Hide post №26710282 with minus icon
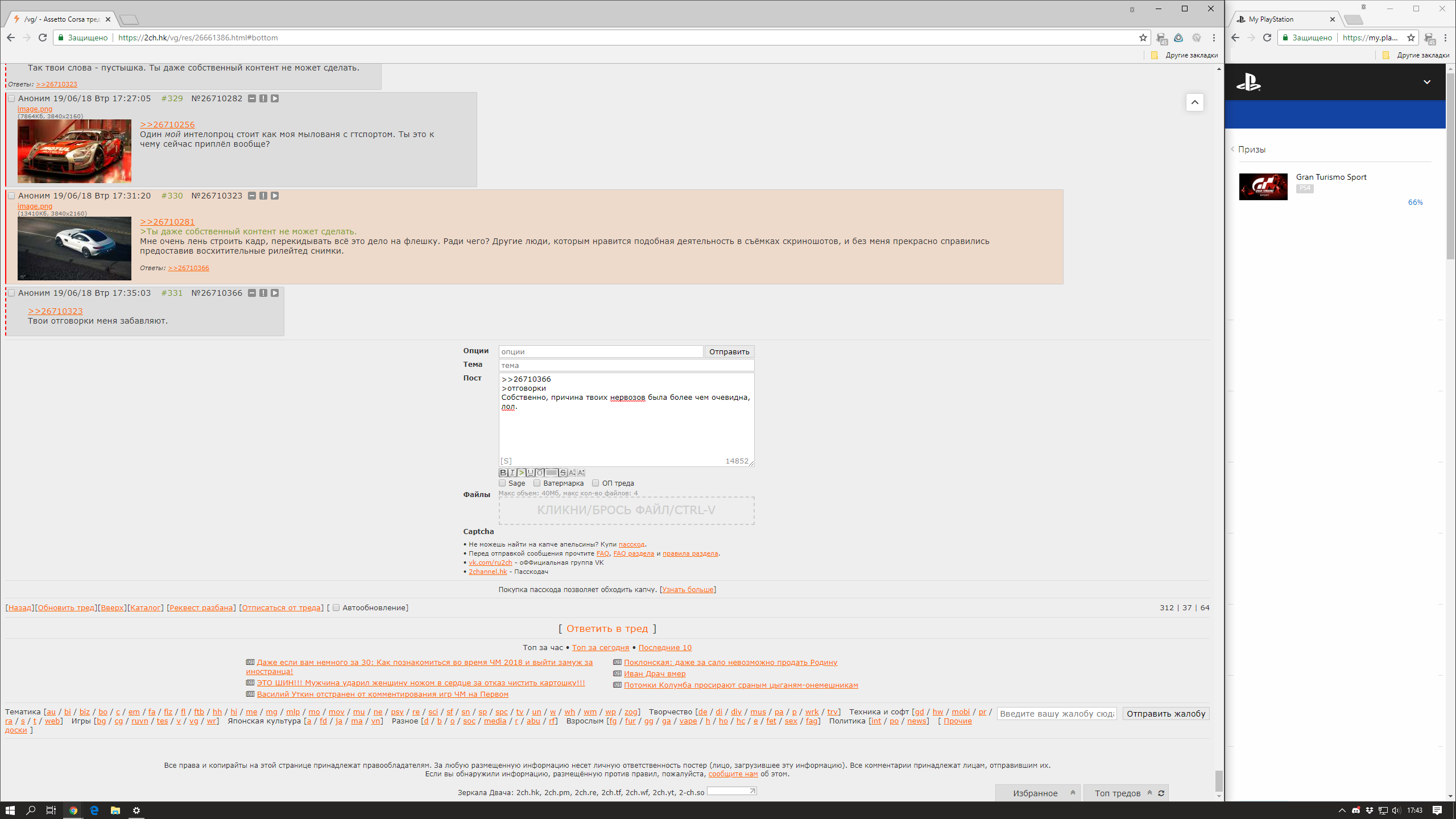The width and height of the screenshot is (1456, 819). [x=252, y=98]
